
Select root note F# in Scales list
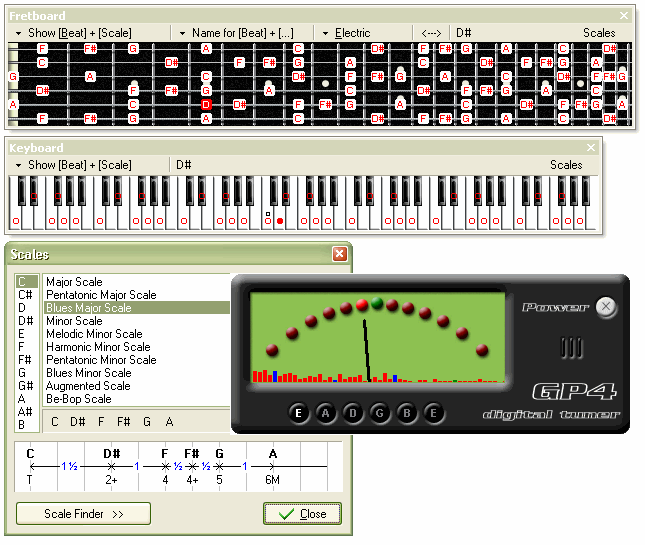pos(27,360)
